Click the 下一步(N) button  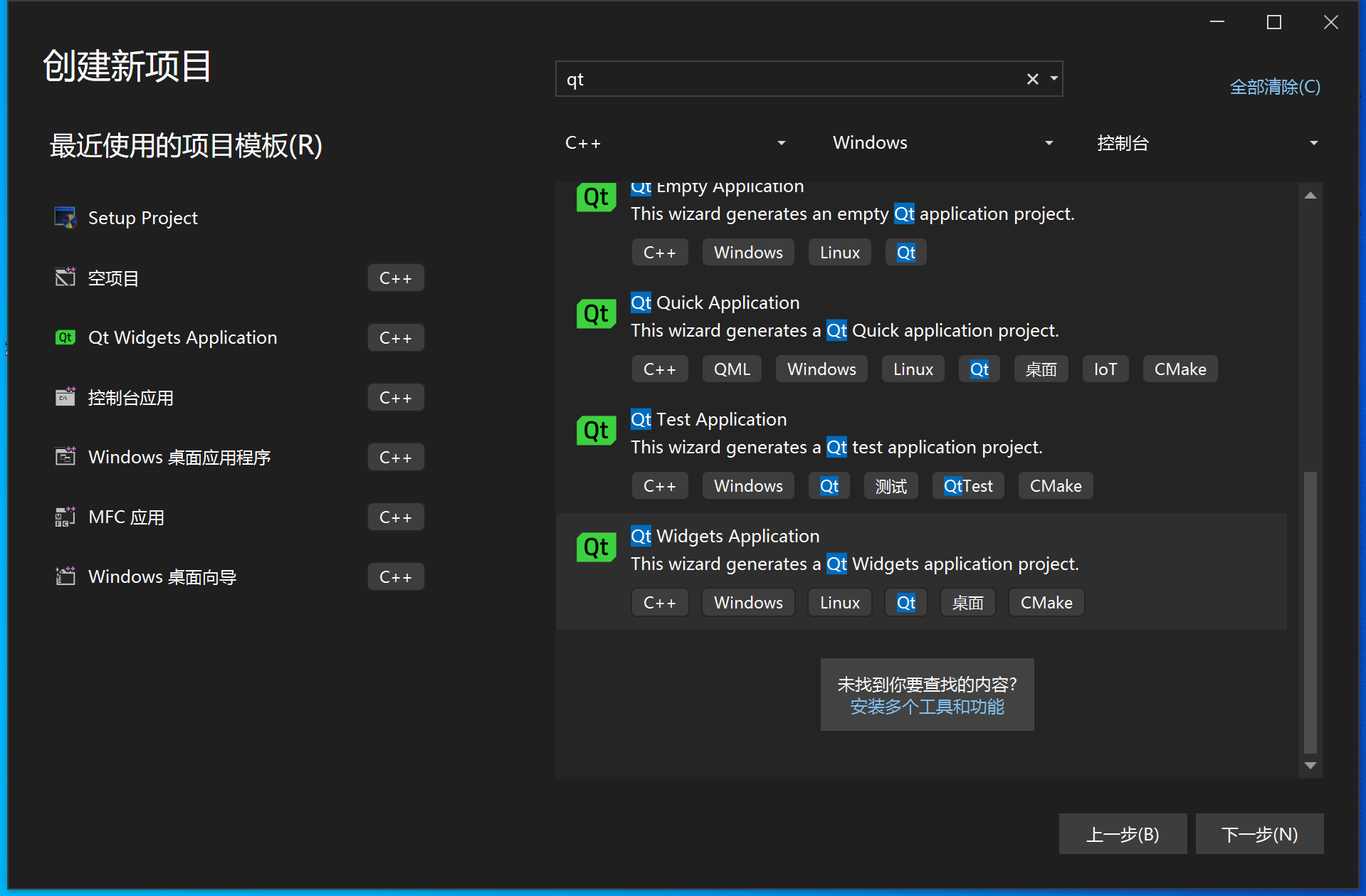tap(1259, 833)
